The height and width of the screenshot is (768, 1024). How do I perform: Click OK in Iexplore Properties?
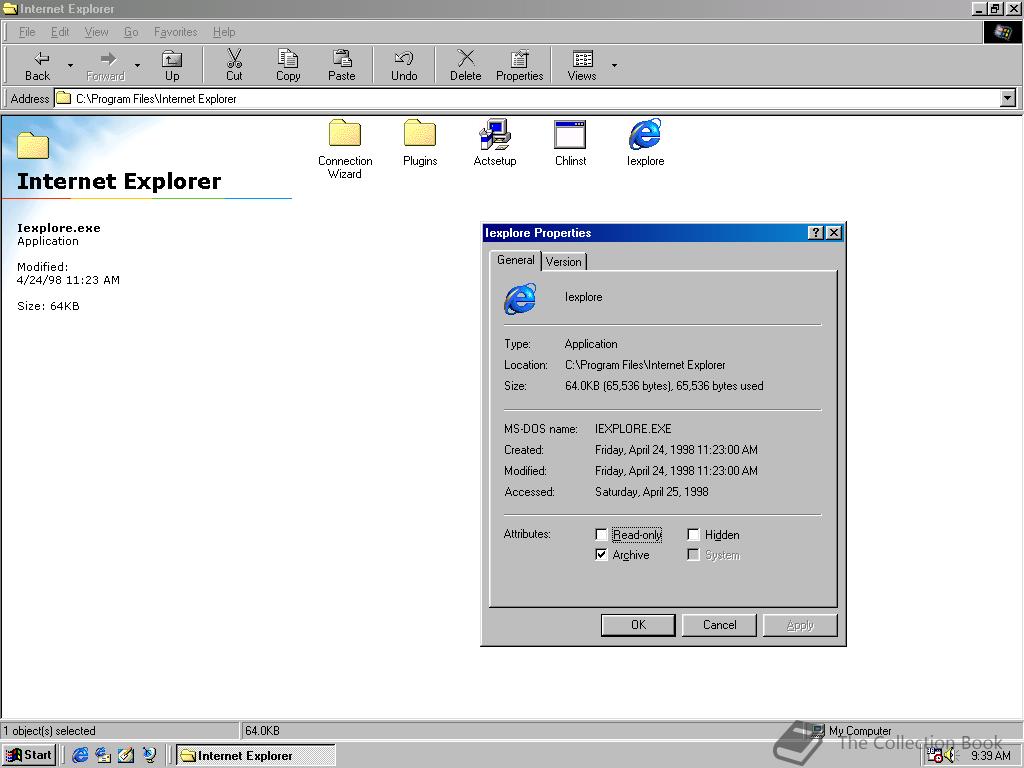click(x=638, y=625)
